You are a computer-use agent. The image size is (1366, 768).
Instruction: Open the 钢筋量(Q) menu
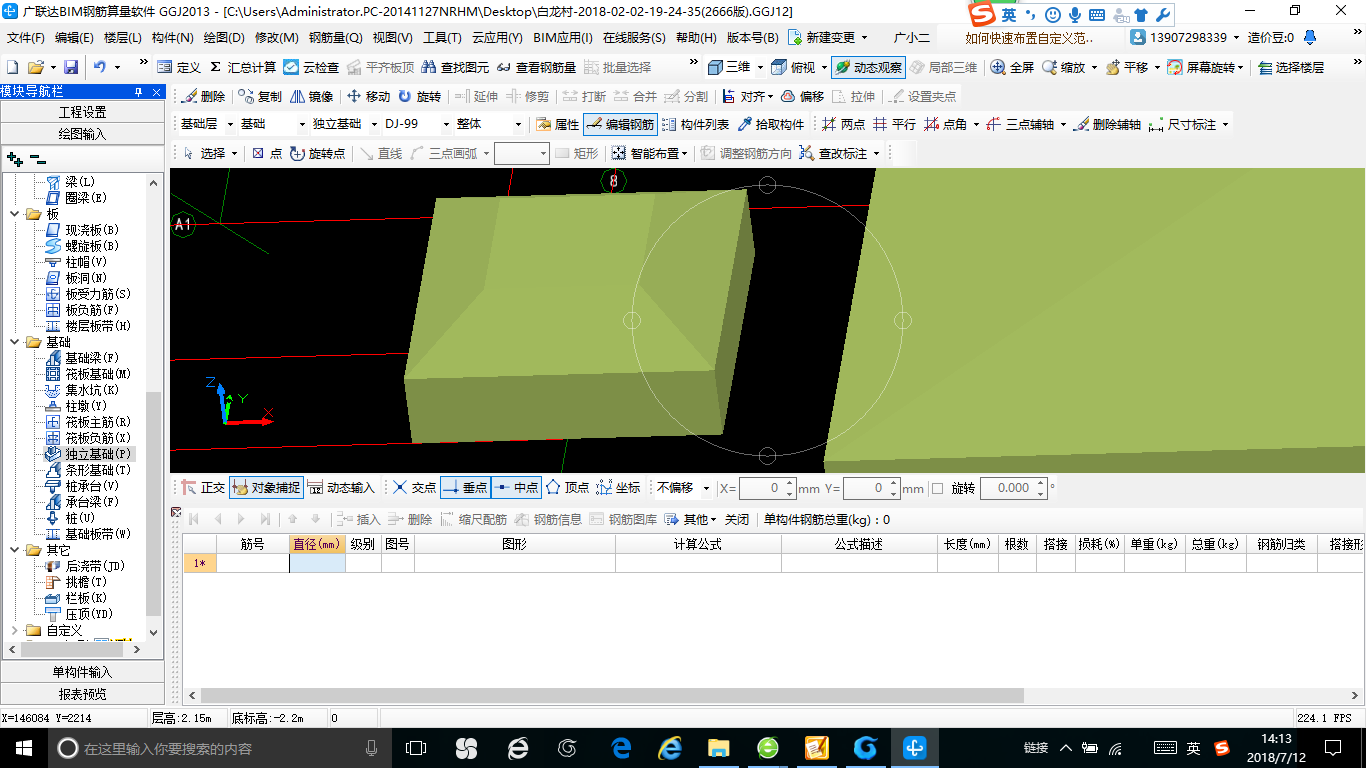tap(336, 37)
